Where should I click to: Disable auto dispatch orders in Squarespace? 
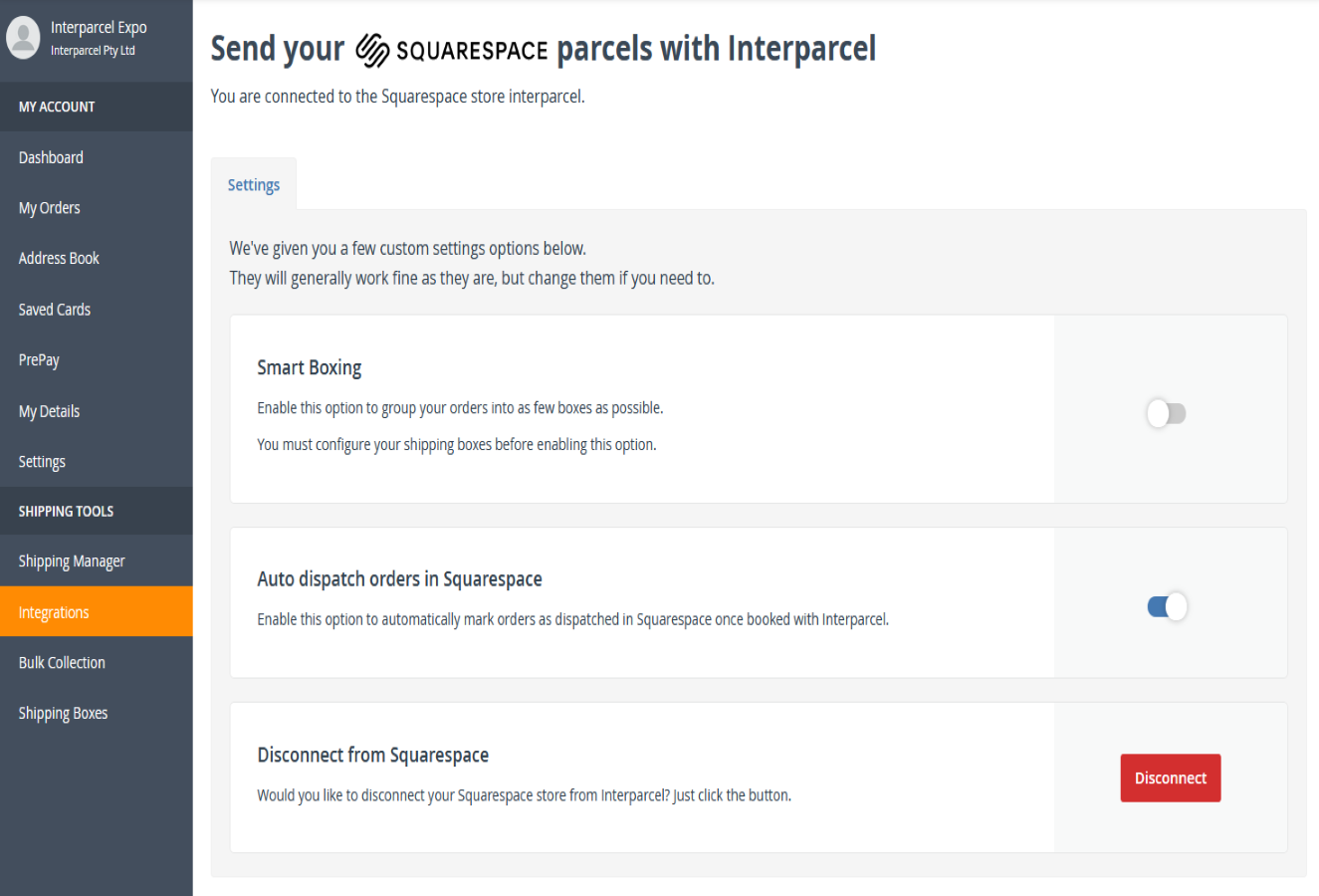point(1166,605)
